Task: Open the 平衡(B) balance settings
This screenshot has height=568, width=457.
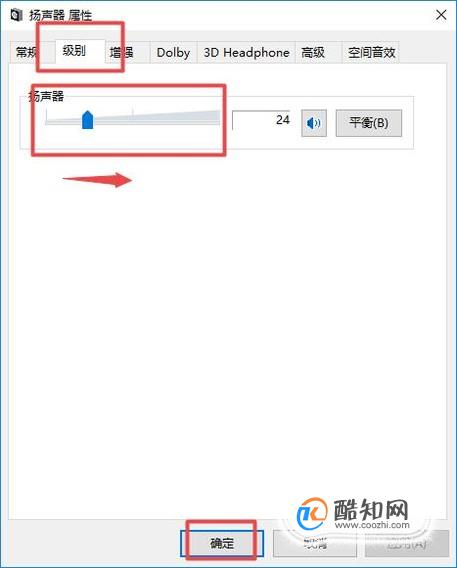Action: click(x=369, y=123)
